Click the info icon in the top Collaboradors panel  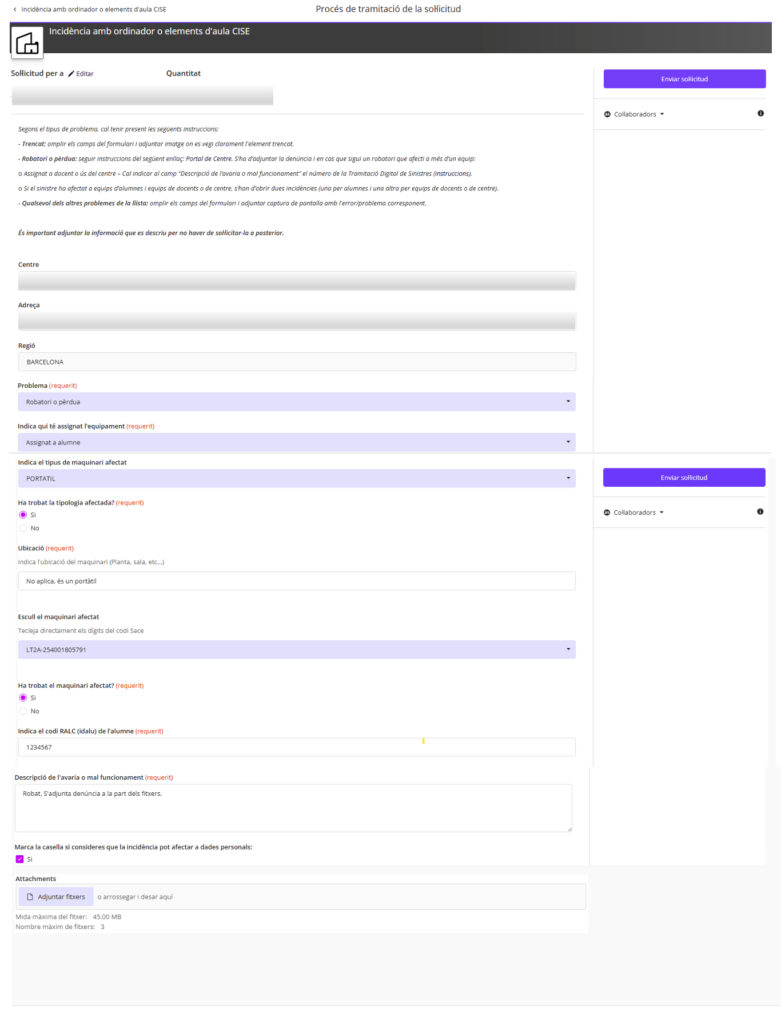[761, 114]
